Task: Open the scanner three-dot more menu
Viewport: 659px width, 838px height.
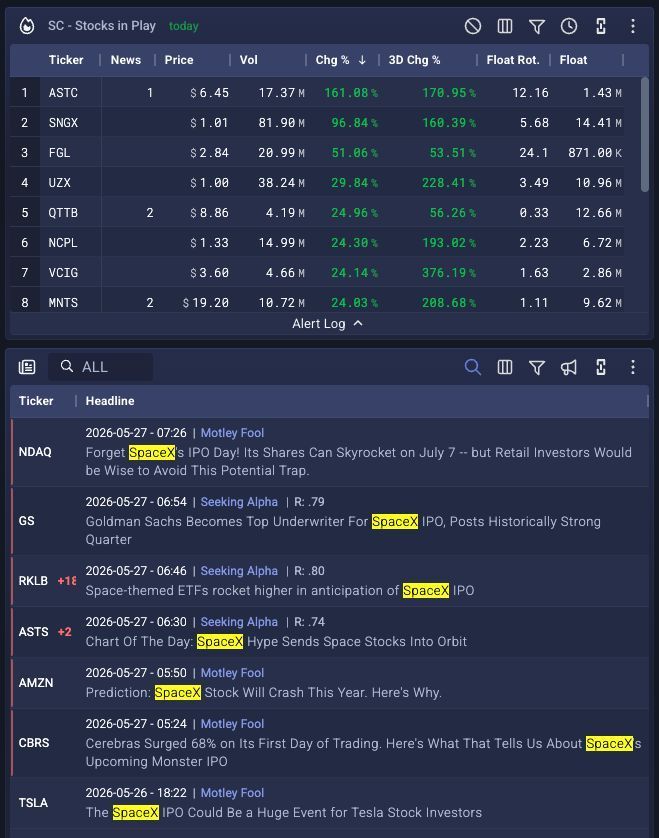Action: coord(633,26)
